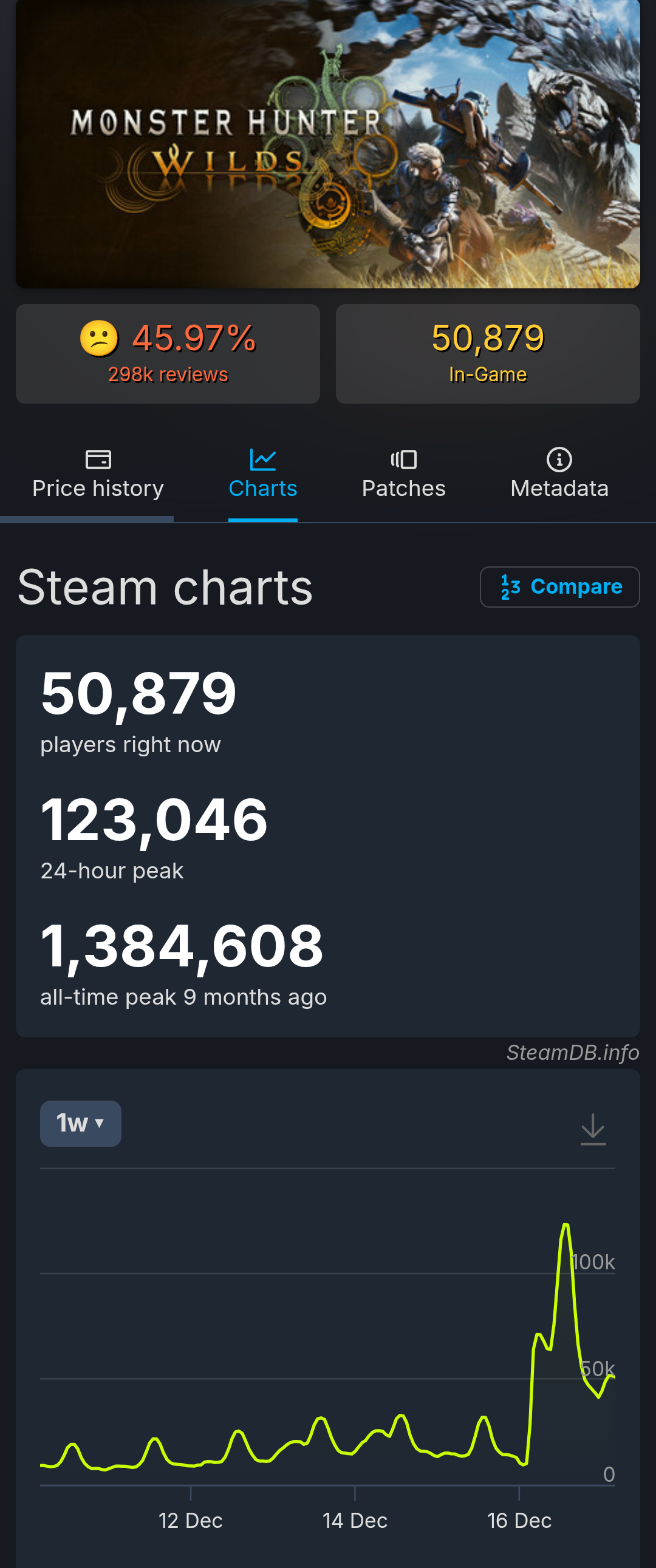The height and width of the screenshot is (1568, 656).
Task: Click the Price history wallet icon
Action: coord(98,459)
